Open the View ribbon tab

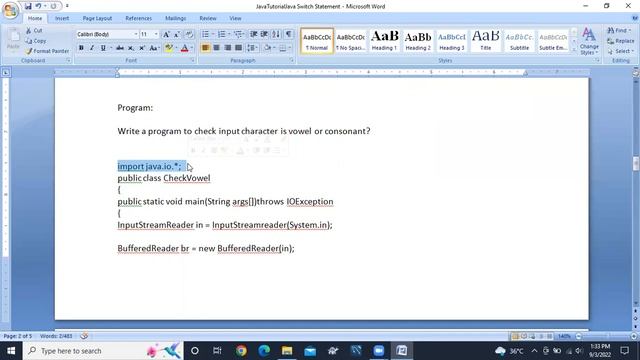click(x=235, y=18)
